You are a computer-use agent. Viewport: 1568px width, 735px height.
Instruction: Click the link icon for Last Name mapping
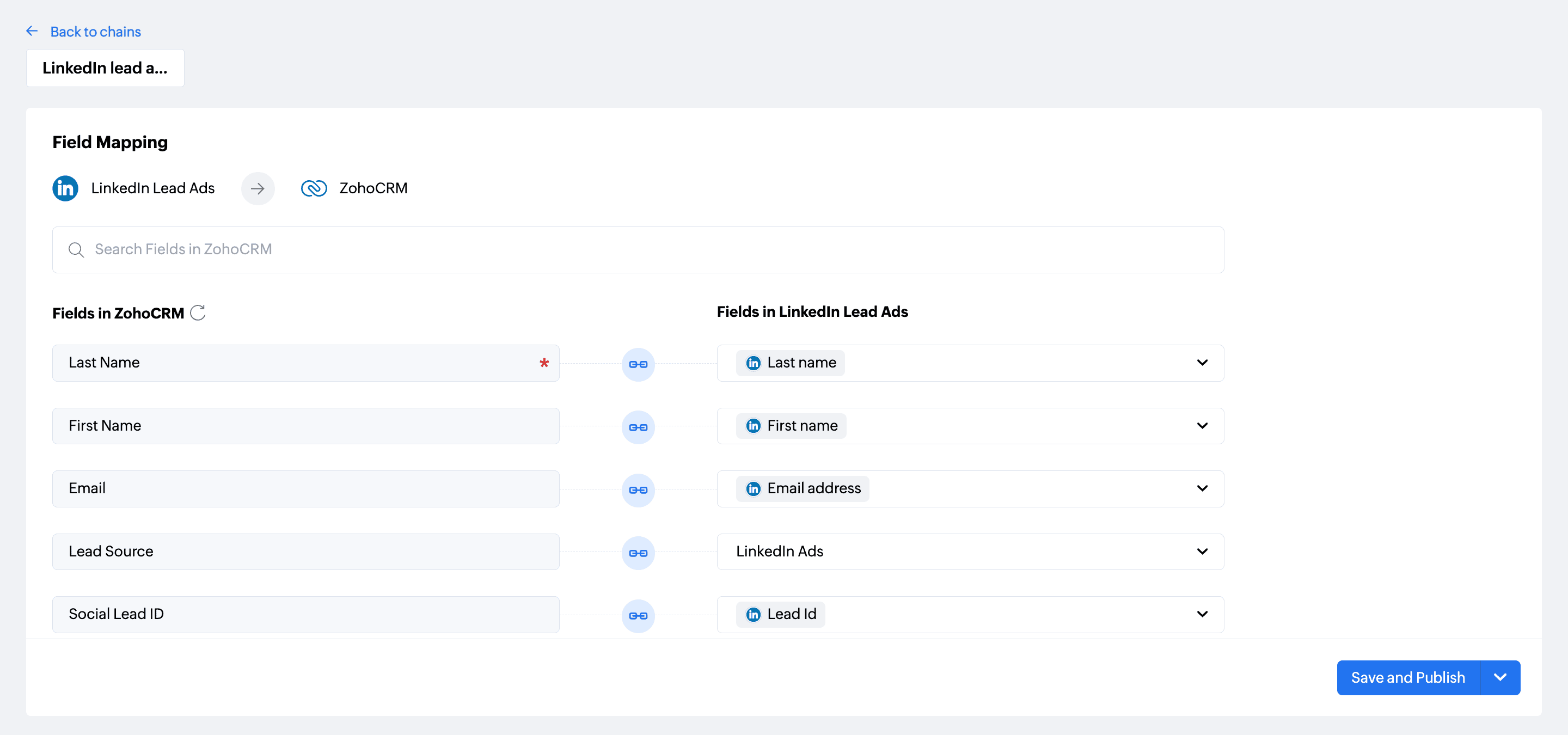pyautogui.click(x=638, y=364)
